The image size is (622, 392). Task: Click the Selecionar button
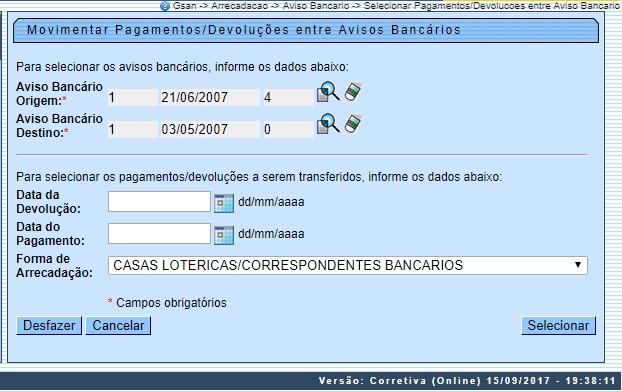558,326
